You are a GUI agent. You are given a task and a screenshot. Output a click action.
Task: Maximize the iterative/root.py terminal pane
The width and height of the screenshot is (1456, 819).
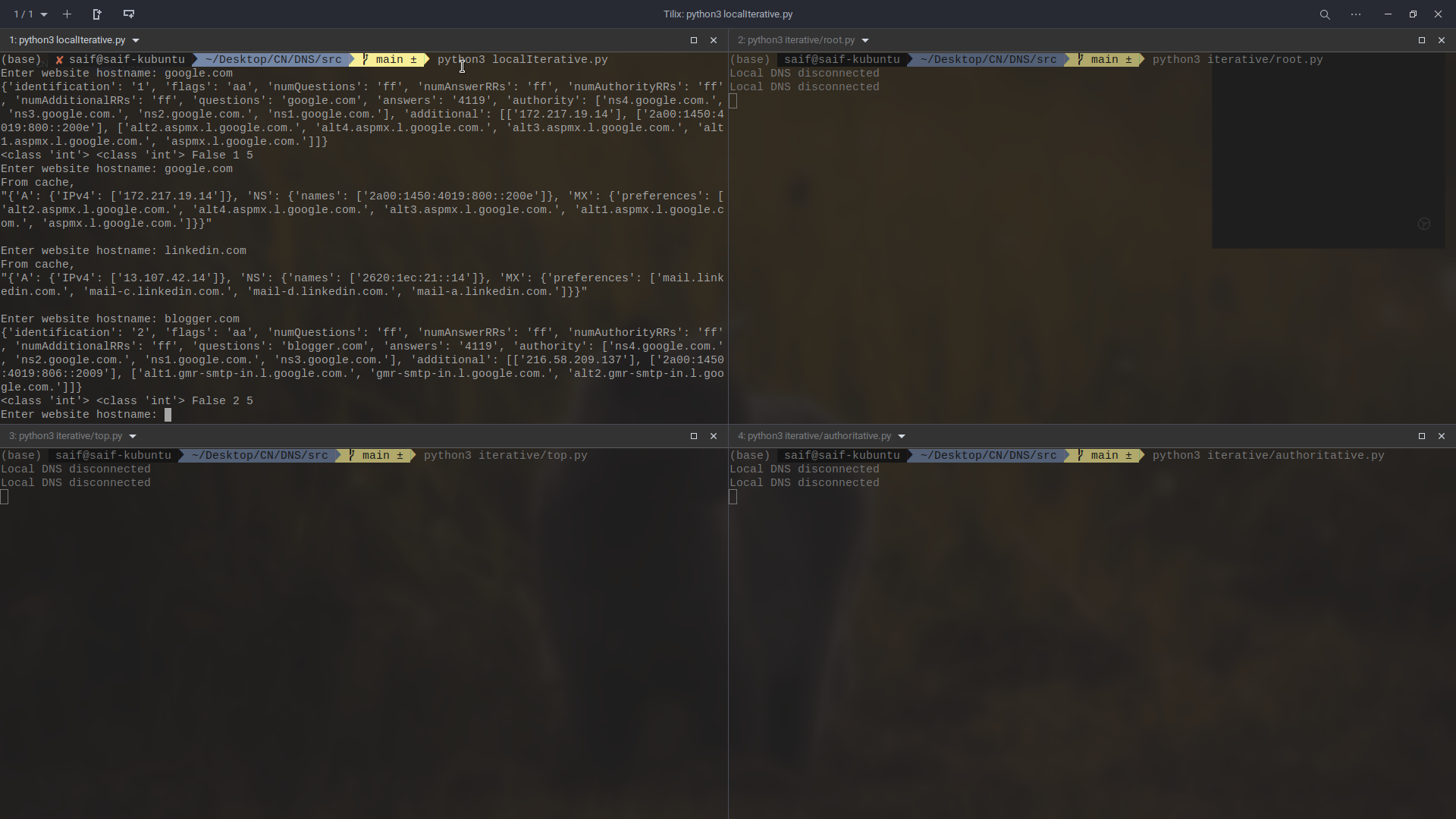tap(1421, 40)
